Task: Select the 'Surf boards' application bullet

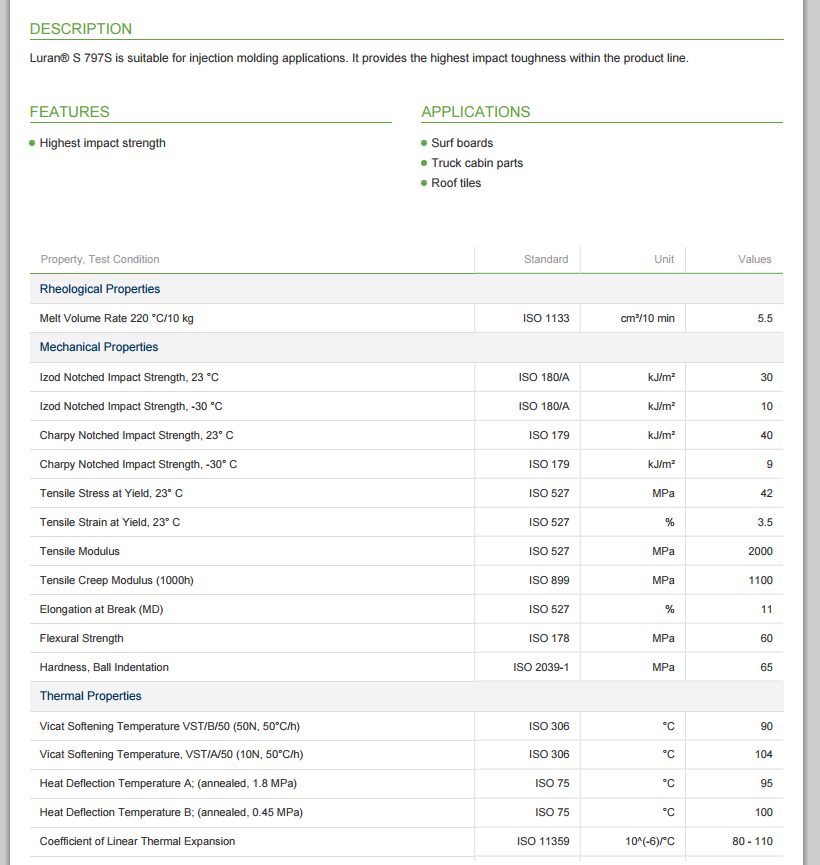Action: pyautogui.click(x=462, y=143)
